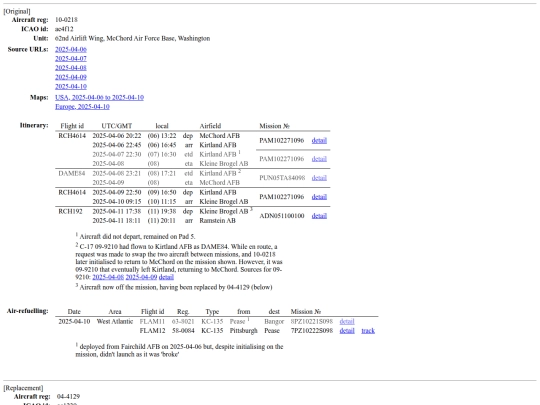Open the USA 2025-04-06 to 2025-04-10 map
The width and height of the screenshot is (540, 405).
pos(99,97)
